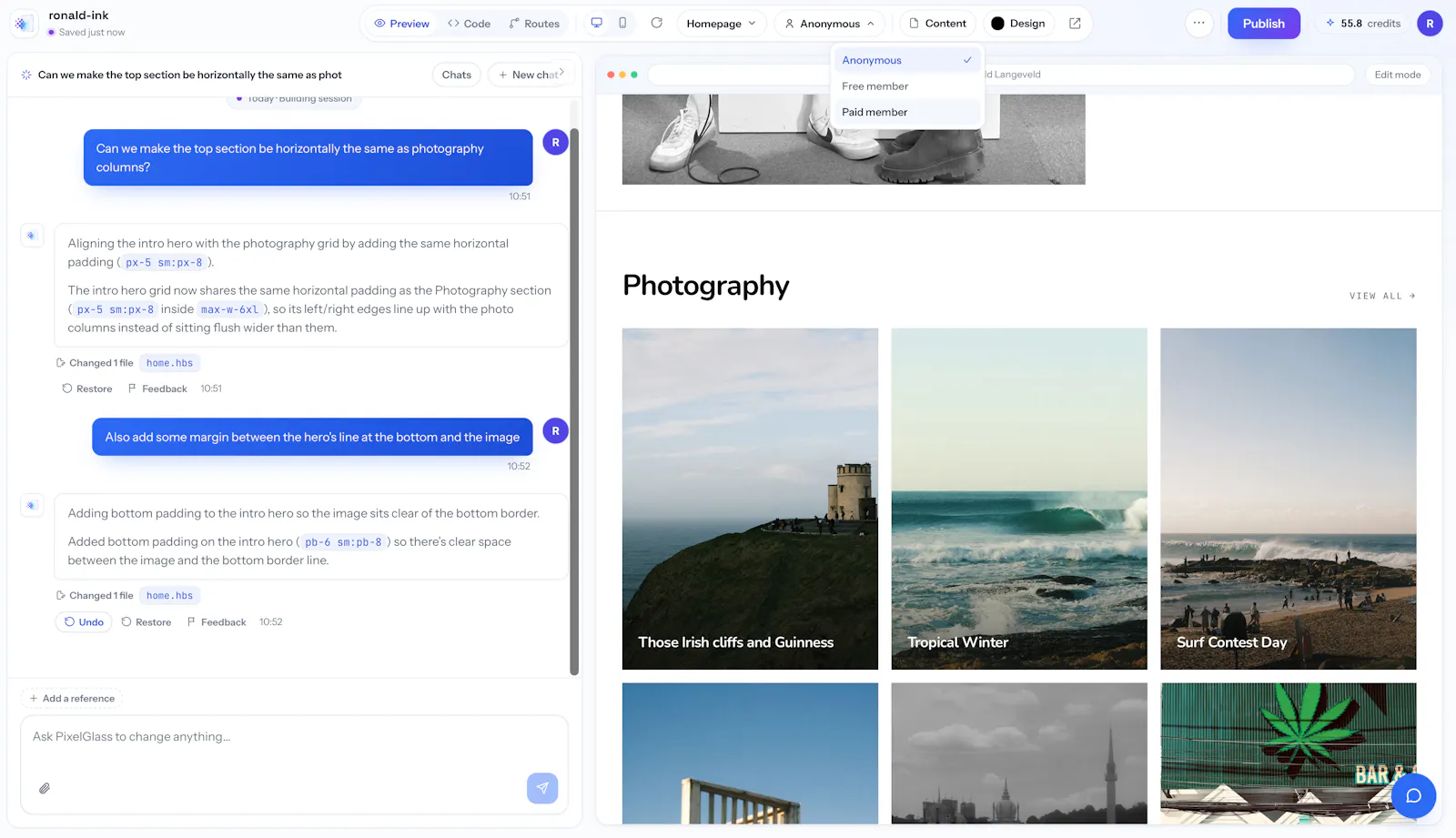Expand chat header with chevron arrow

[561, 73]
